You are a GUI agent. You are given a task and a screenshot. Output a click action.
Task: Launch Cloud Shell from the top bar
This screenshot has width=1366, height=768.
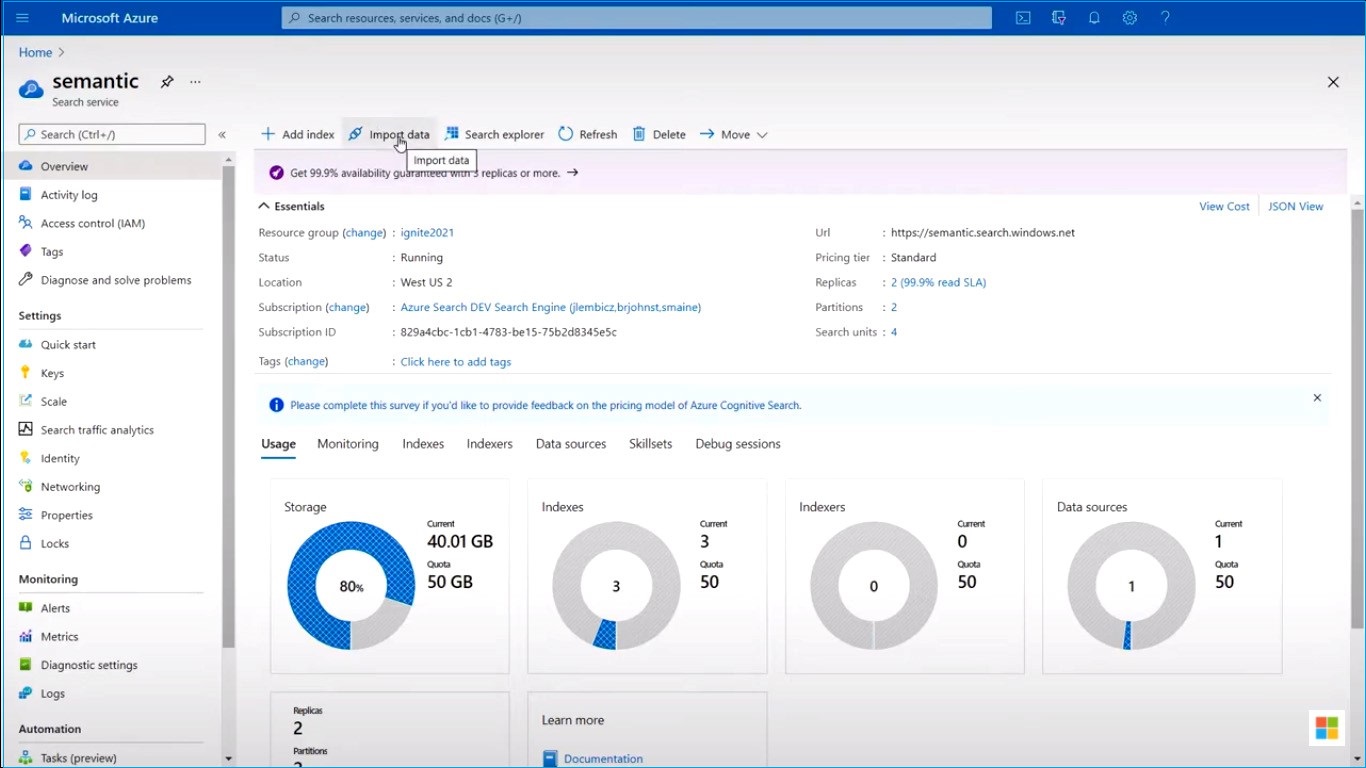coord(1023,18)
